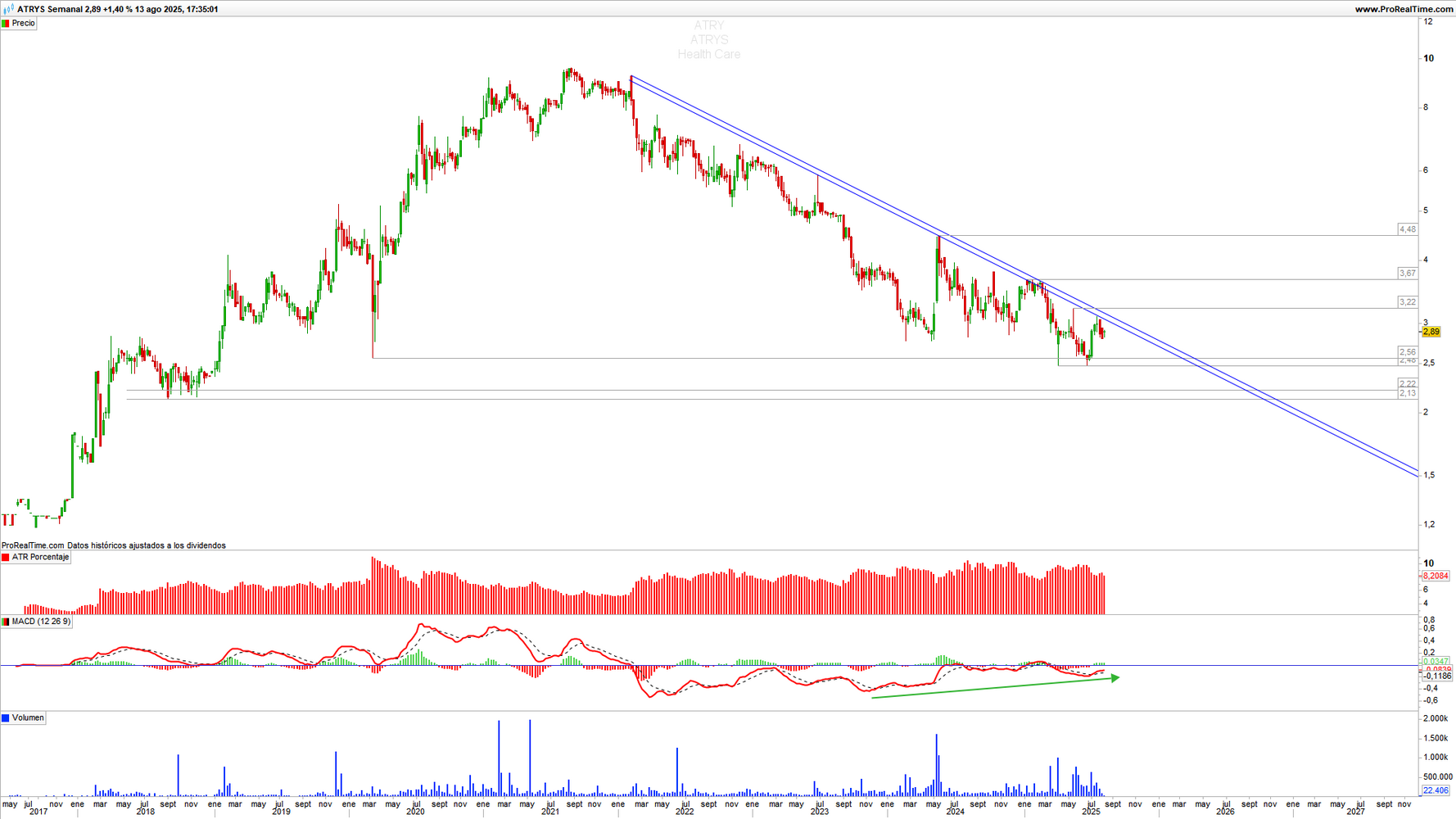This screenshot has width=1456, height=819.
Task: Click the blue Volumen legend icon
Action: (6, 717)
